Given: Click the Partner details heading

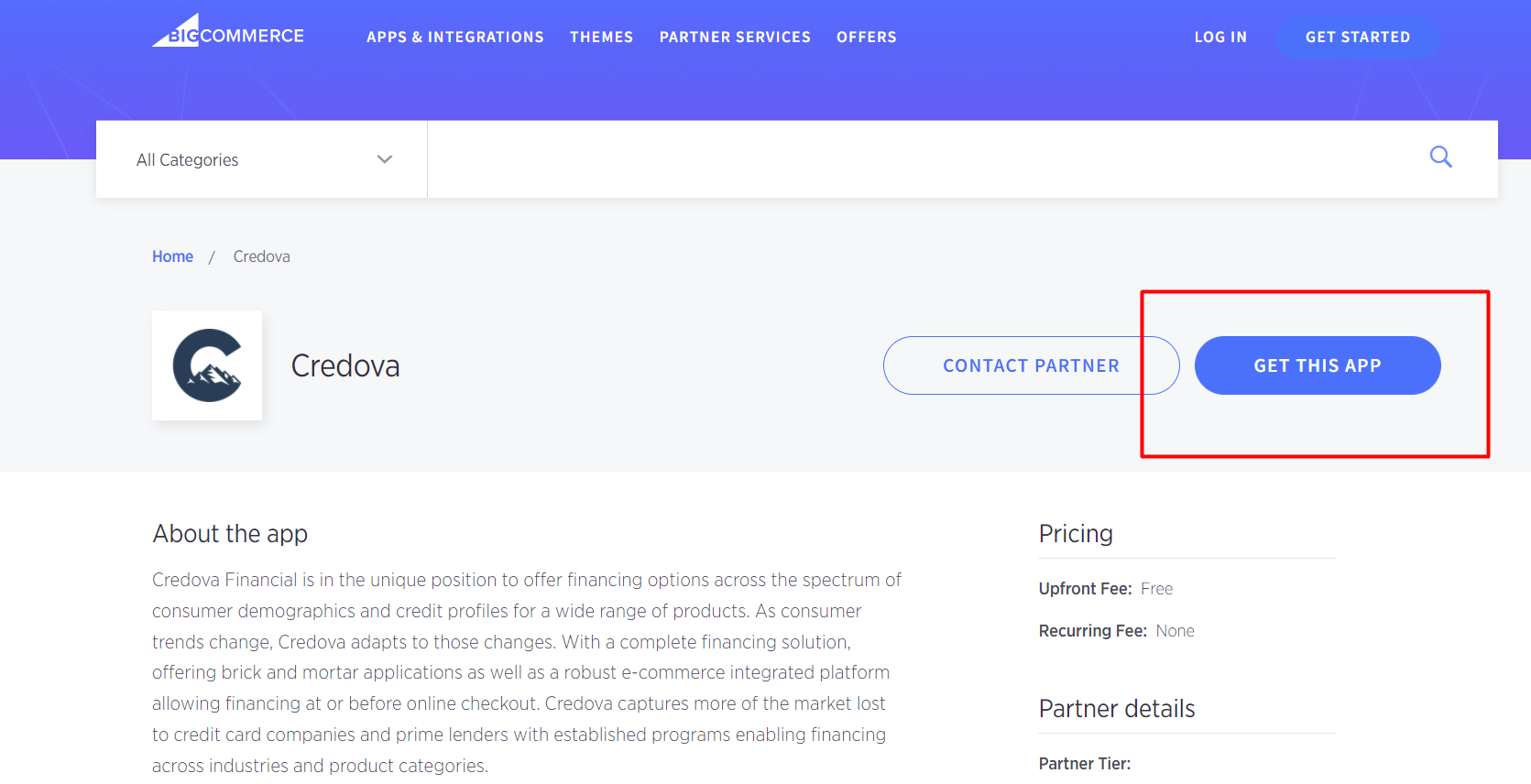Looking at the screenshot, I should [1116, 708].
